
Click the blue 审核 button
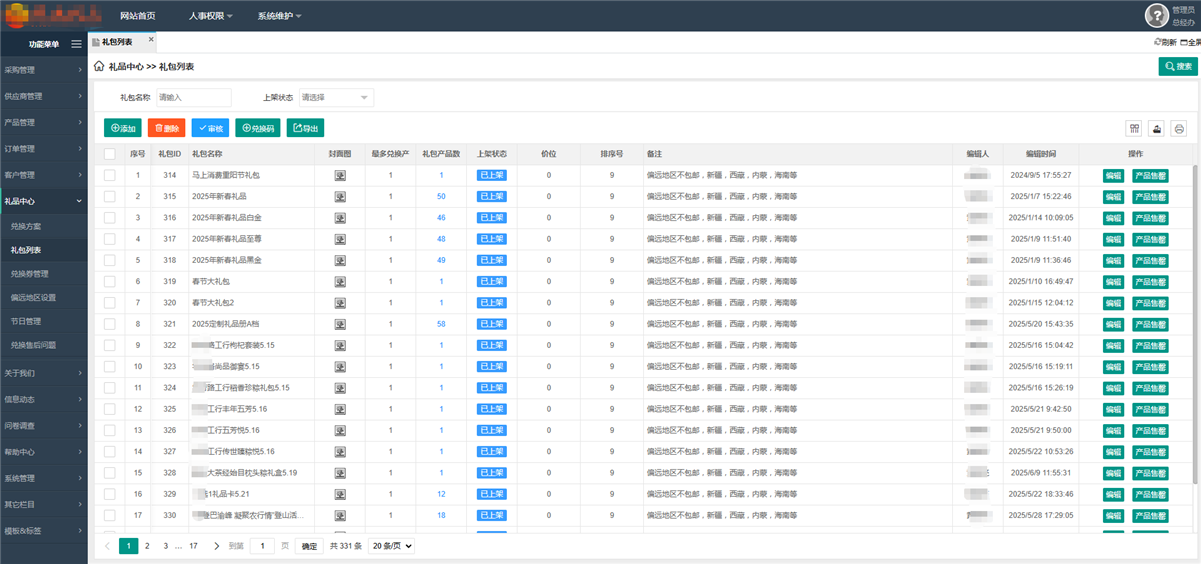(x=210, y=128)
